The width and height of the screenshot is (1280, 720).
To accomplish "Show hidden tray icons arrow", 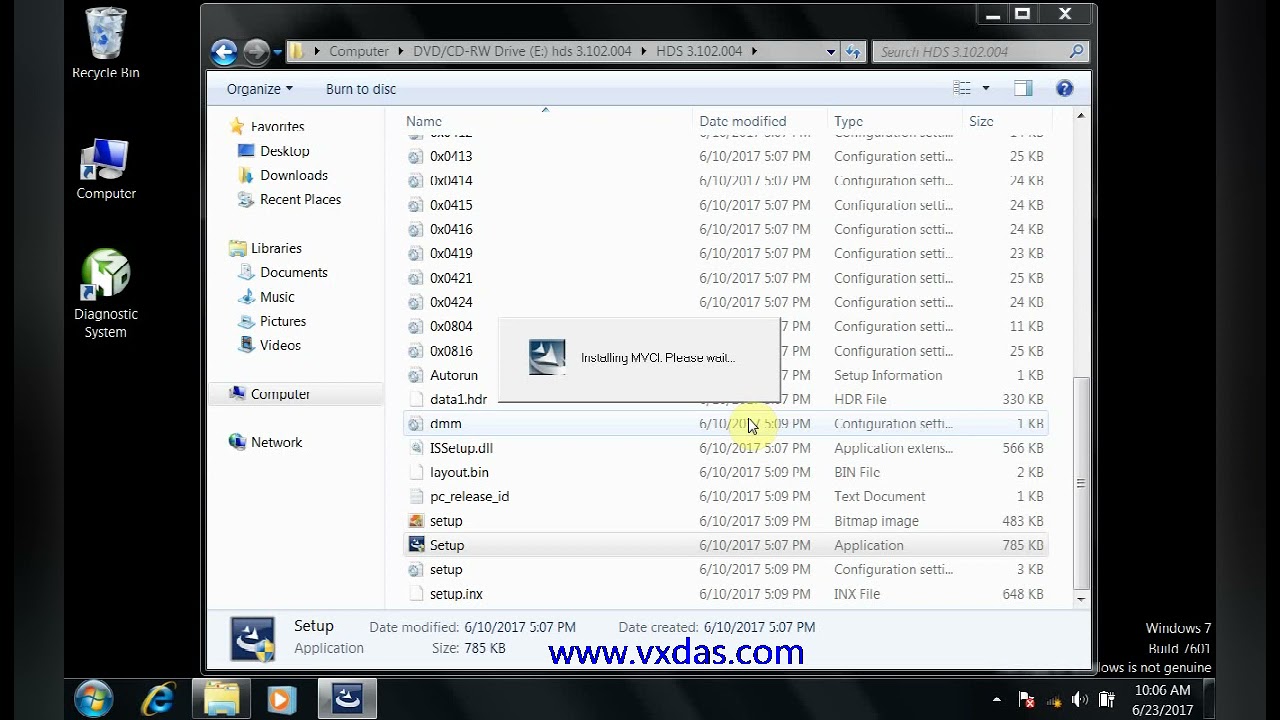I will tap(997, 699).
